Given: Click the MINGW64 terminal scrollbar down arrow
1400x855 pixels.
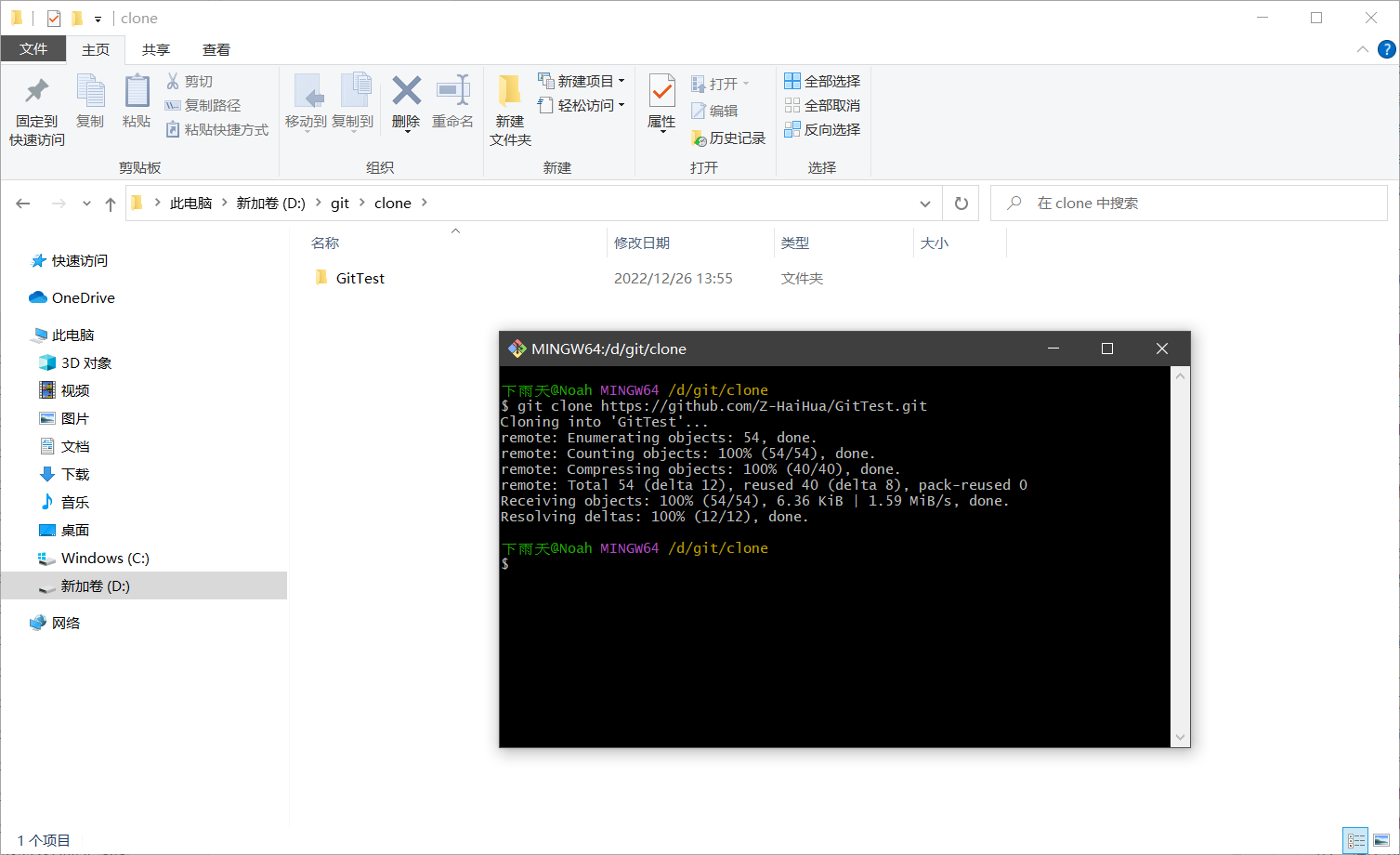Looking at the screenshot, I should coord(1180,738).
